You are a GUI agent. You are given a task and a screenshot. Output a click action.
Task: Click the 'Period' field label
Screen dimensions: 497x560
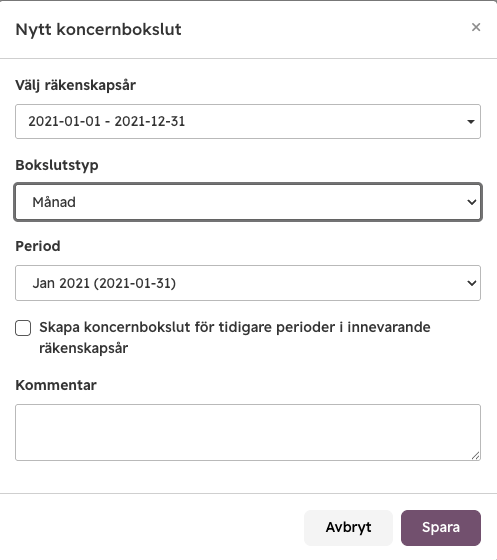[x=38, y=246]
